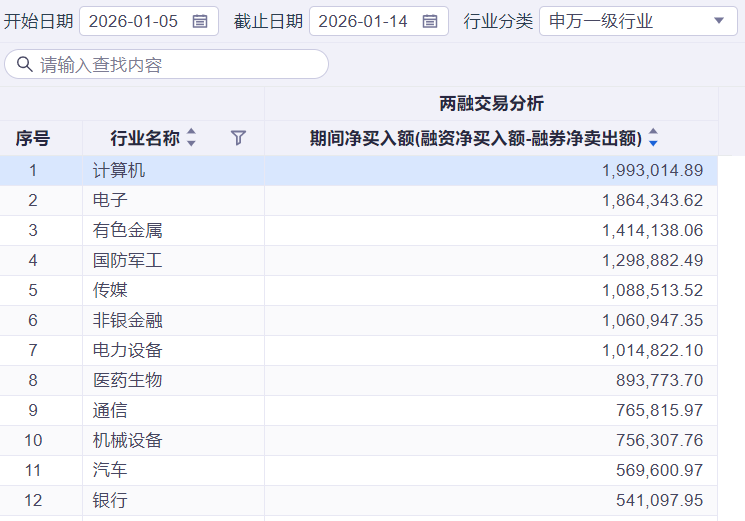Expand the 申万一级行业 industry classification dropdown

(x=638, y=21)
